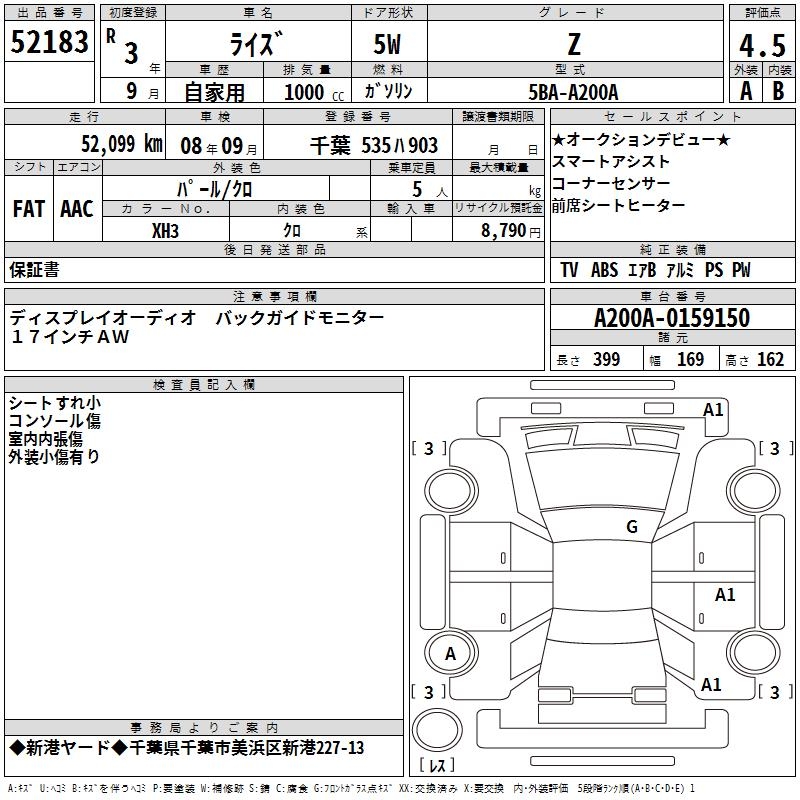The width and height of the screenshot is (800, 800).
Task: Click the lot number 52183
Action: point(49,42)
